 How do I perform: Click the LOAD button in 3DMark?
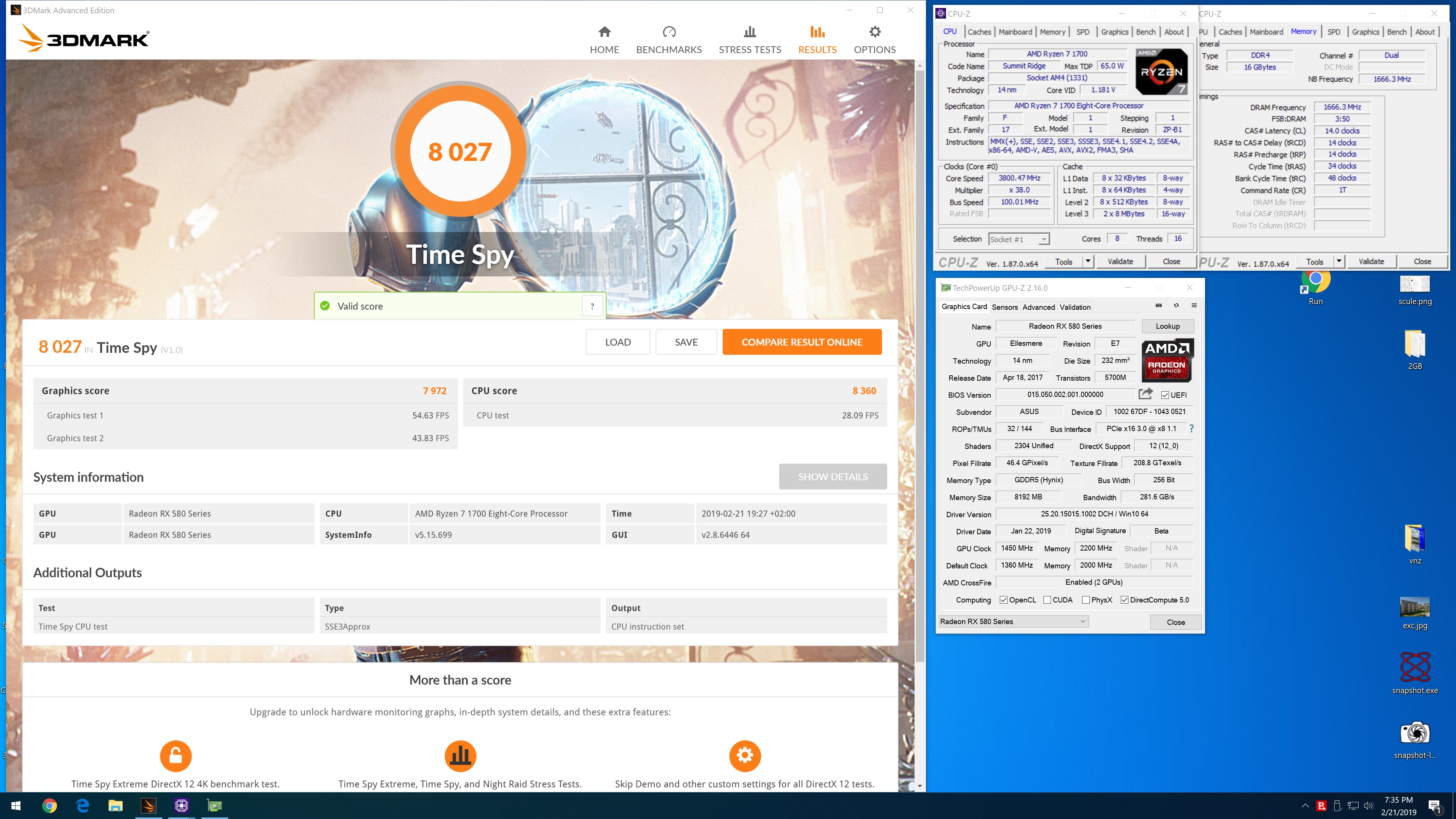618,342
